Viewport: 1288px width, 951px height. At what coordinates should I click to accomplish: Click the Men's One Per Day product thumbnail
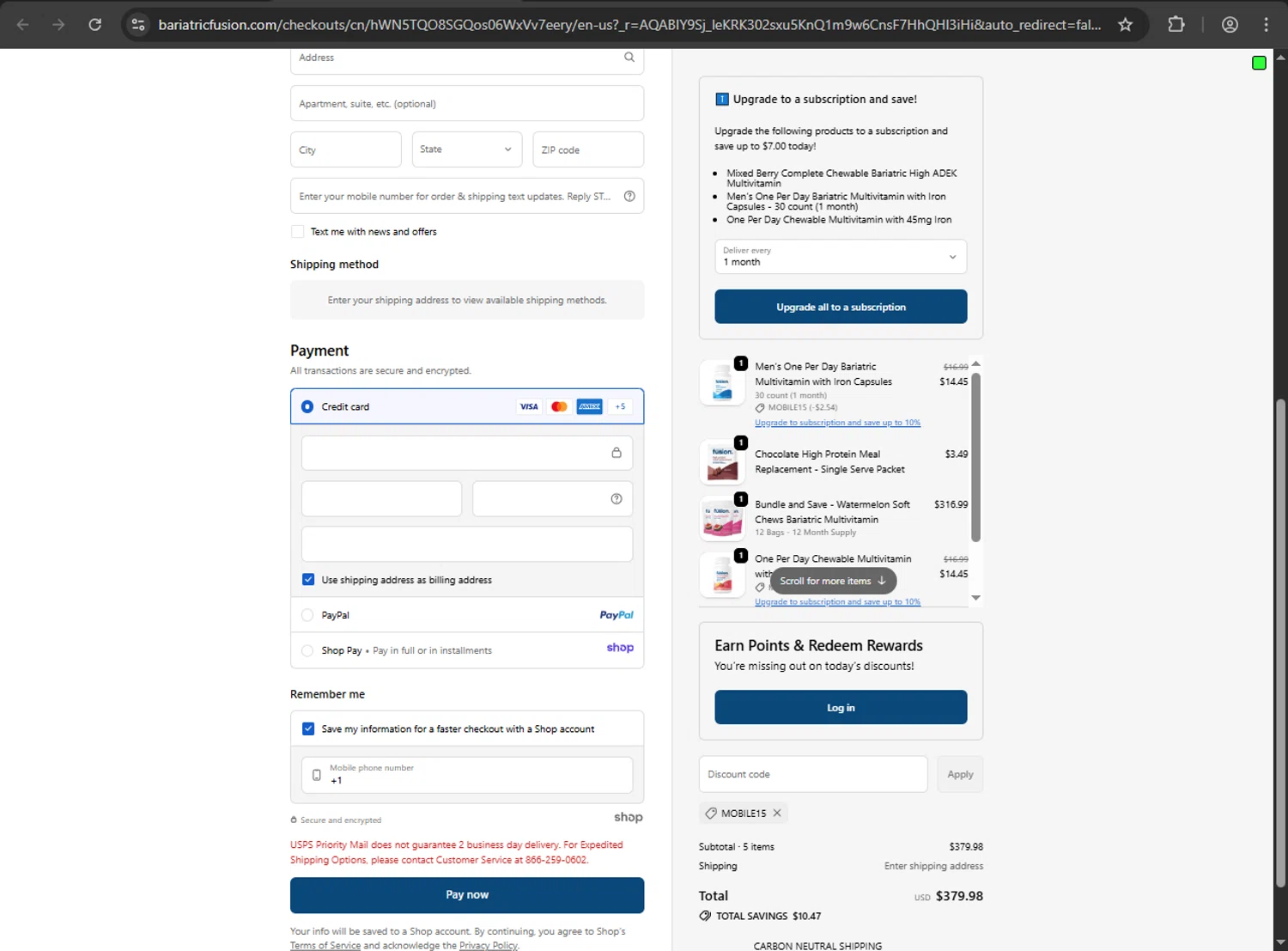coord(722,381)
